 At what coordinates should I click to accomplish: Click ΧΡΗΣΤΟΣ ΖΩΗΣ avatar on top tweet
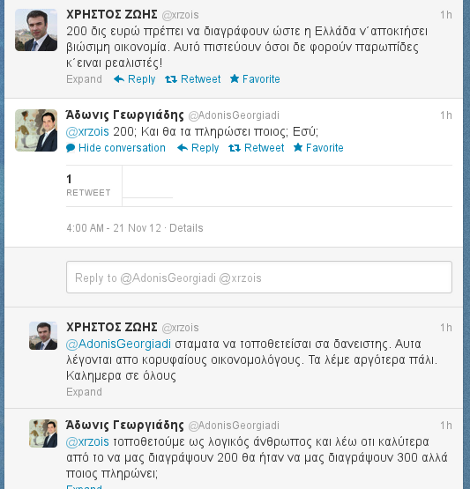coord(36,30)
